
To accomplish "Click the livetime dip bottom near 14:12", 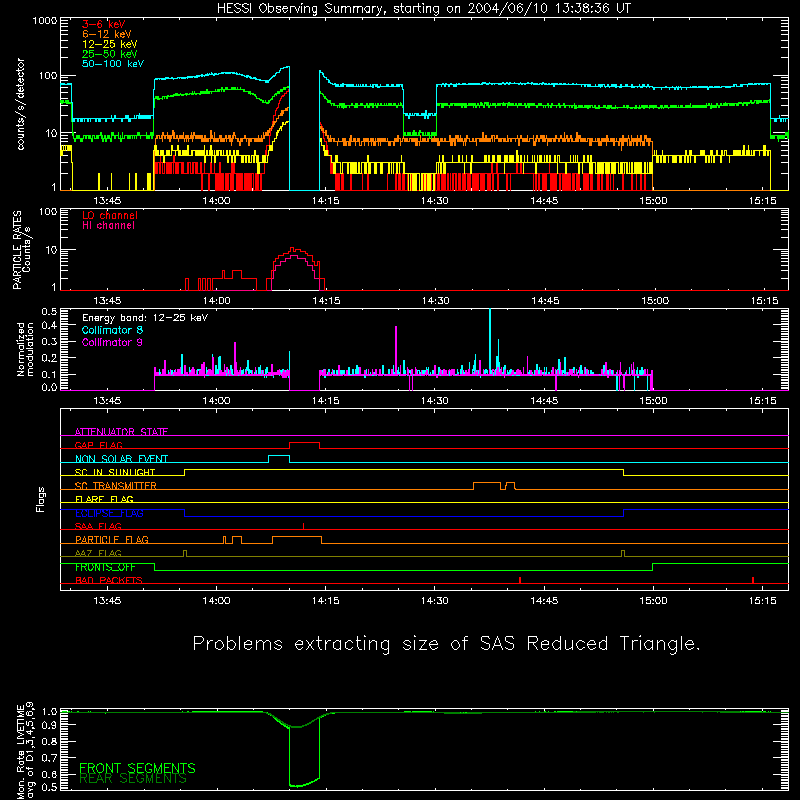I will [297, 786].
